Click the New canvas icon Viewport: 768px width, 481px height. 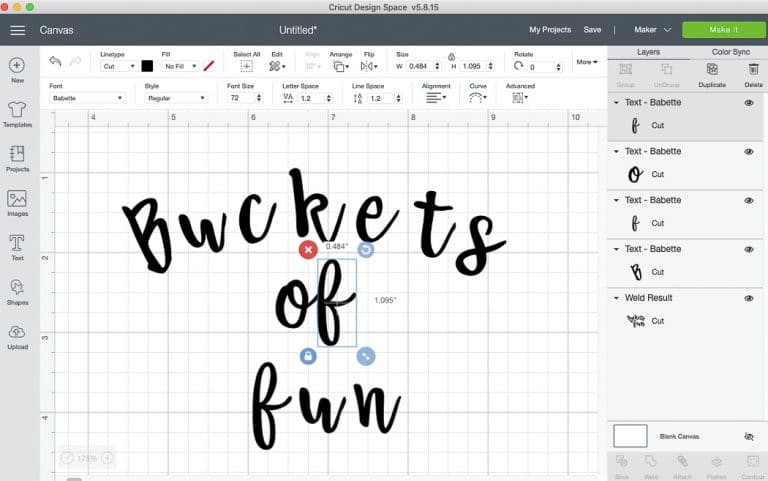pos(17,65)
